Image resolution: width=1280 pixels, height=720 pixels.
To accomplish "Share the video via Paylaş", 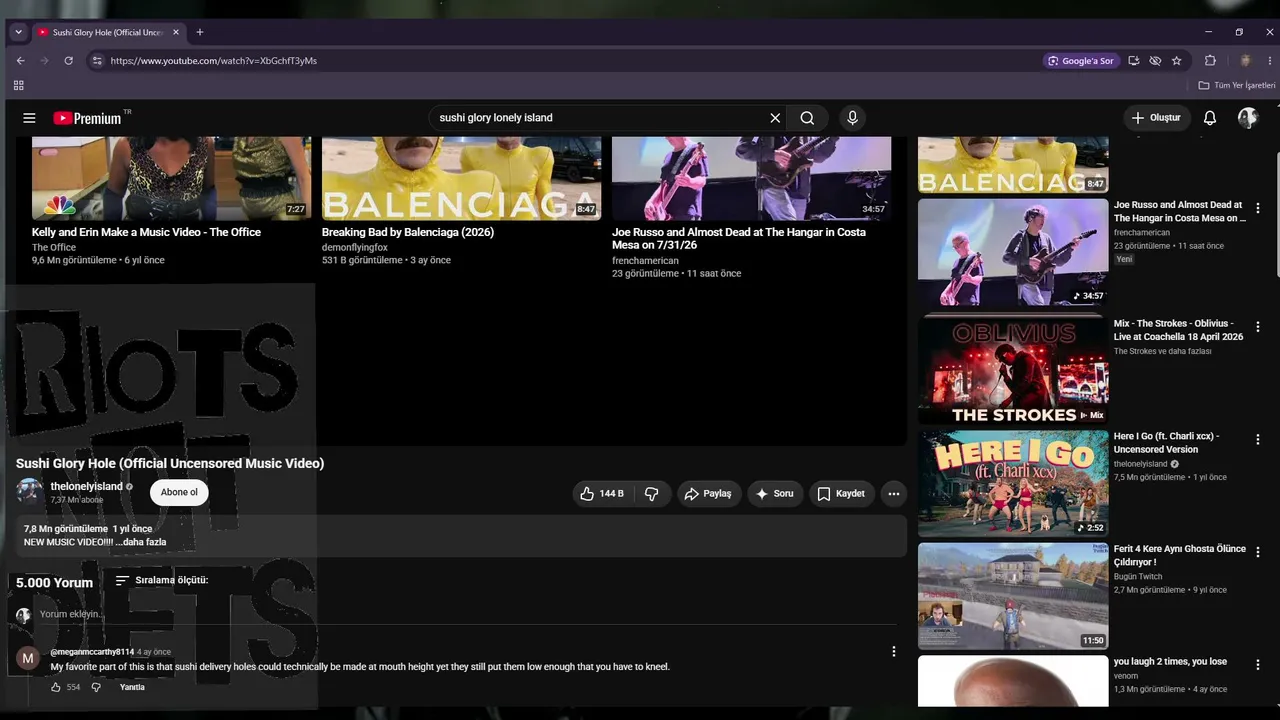I will click(x=708, y=493).
